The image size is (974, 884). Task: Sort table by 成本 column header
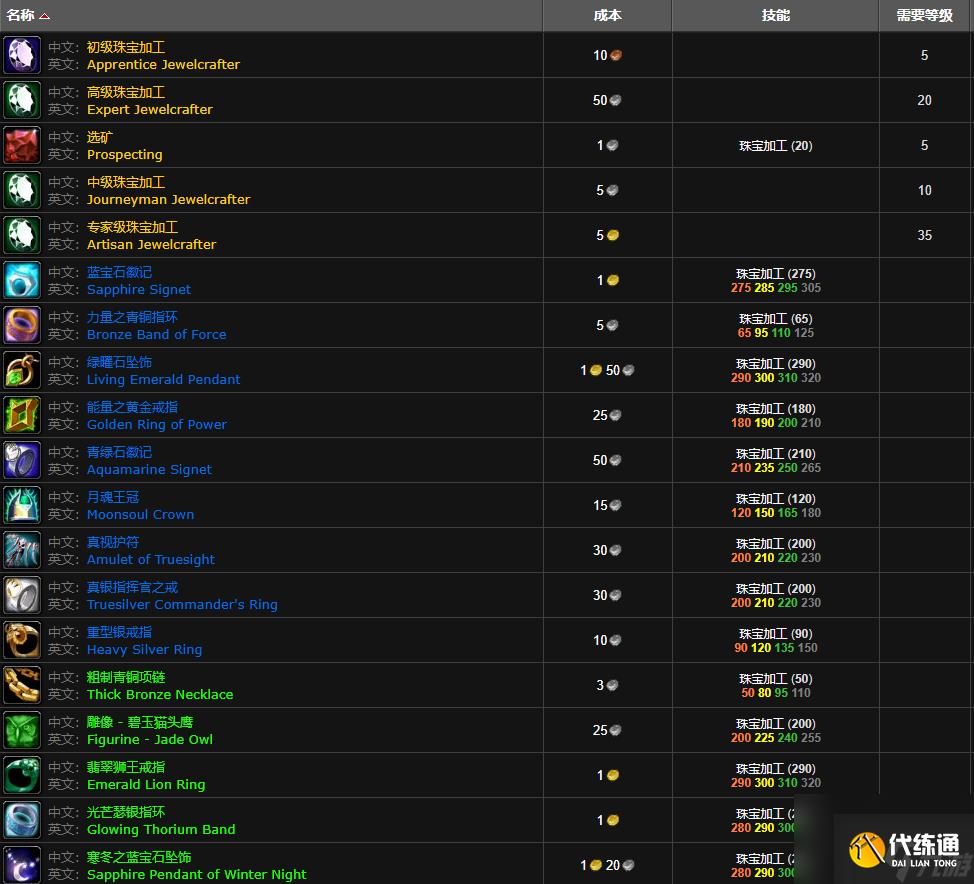coord(607,15)
